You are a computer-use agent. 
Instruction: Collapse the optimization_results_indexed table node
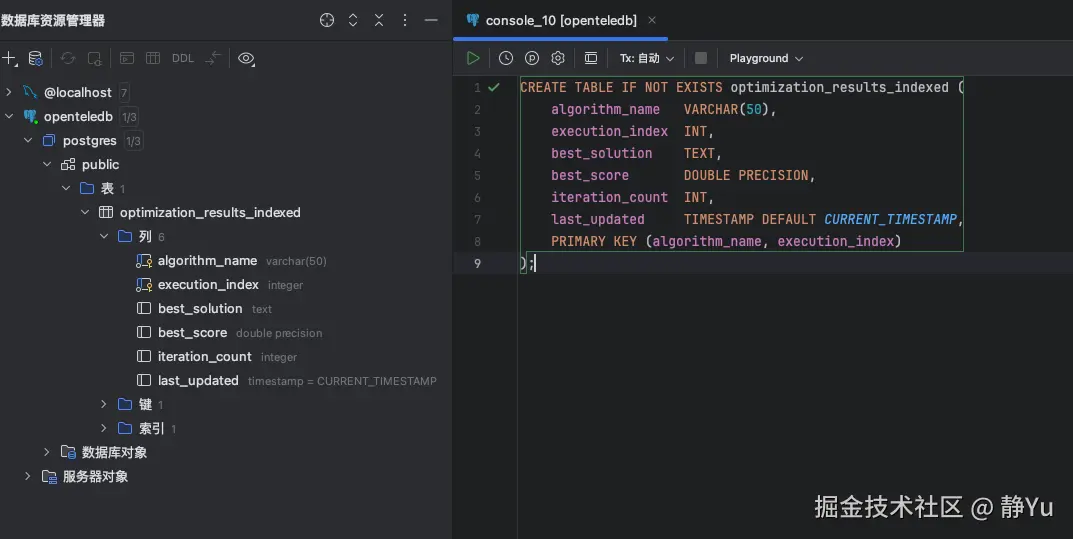85,212
